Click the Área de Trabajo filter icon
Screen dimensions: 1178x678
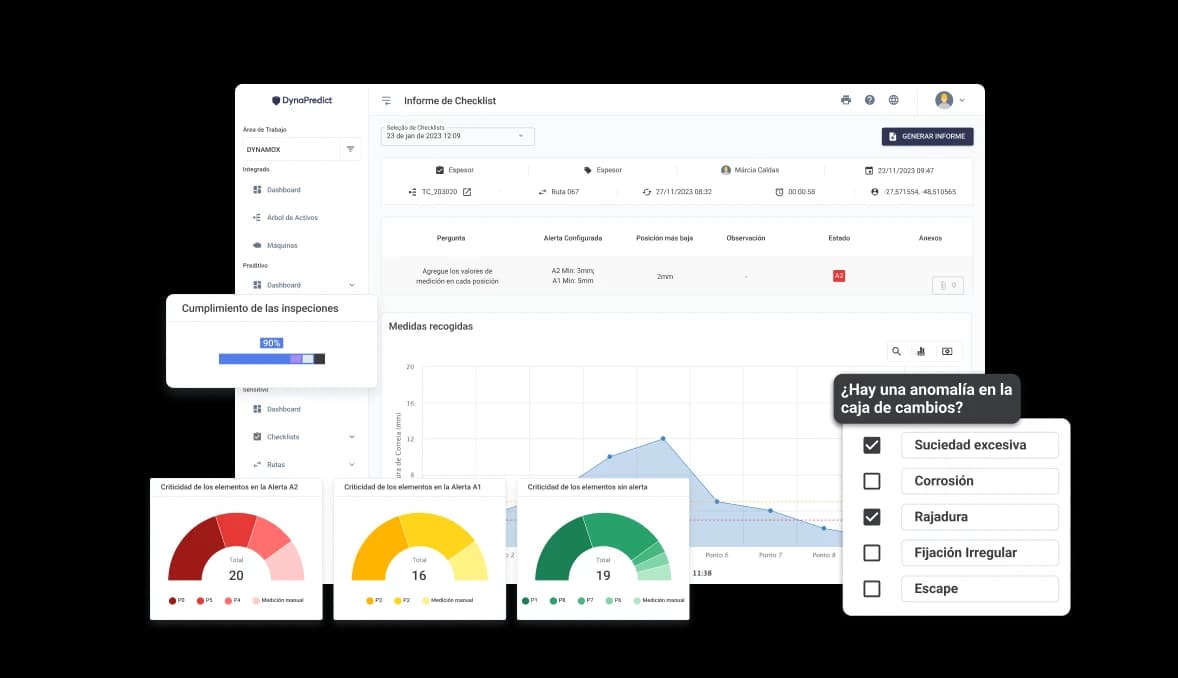pos(350,149)
